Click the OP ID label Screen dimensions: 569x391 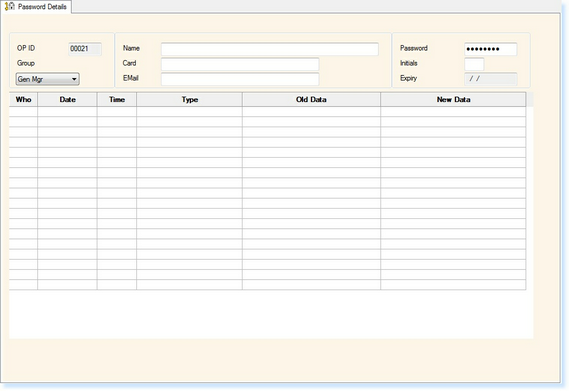(26, 48)
